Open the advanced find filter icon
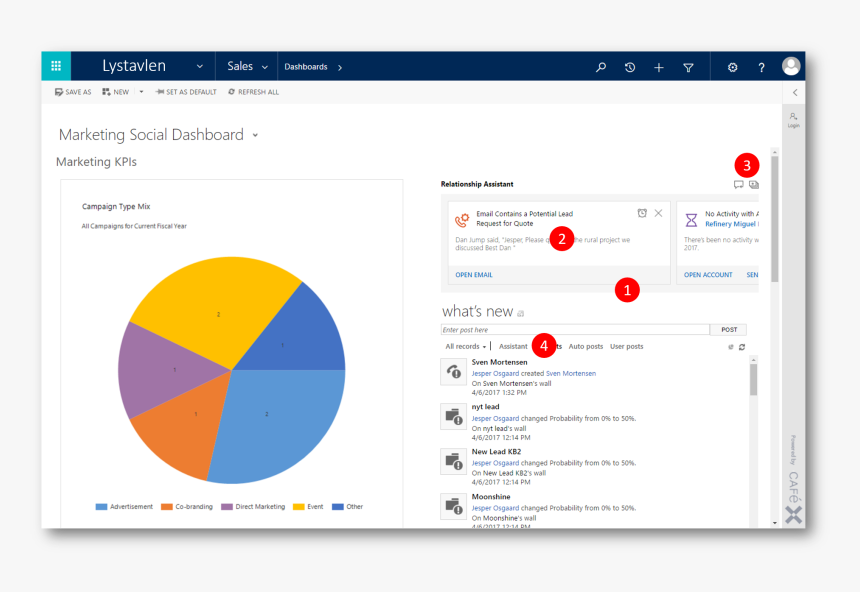Screen dimensions: 860x592 tap(688, 67)
